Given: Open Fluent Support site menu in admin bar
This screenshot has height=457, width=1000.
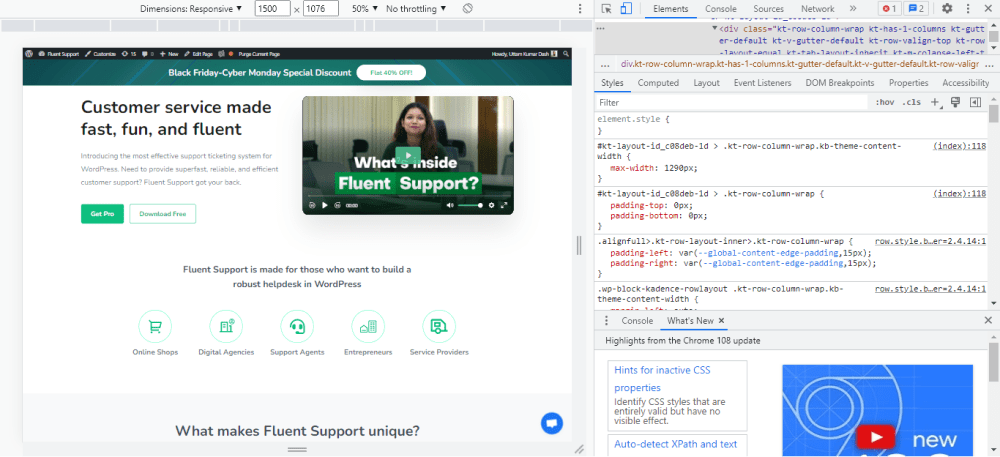Looking at the screenshot, I should (59, 54).
